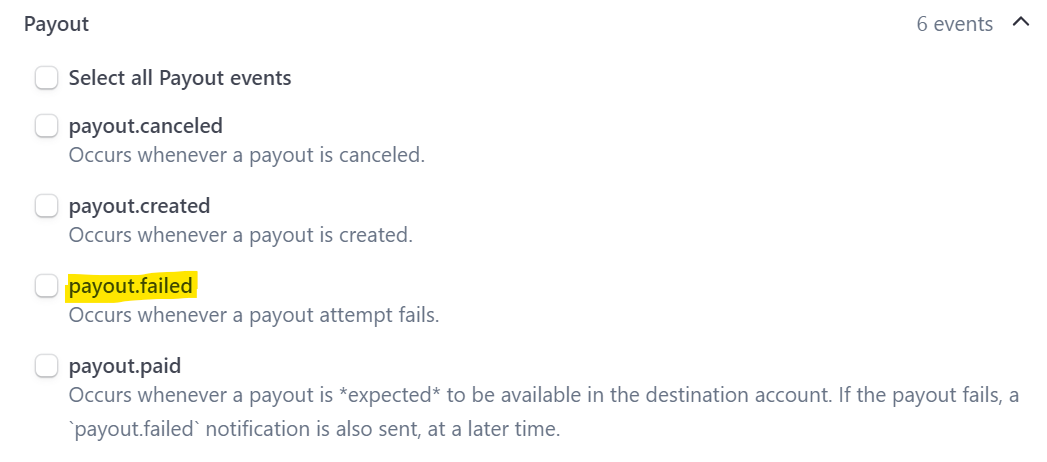Click the payout.canceled event name
Screen dimensions: 1047x462
click(146, 126)
